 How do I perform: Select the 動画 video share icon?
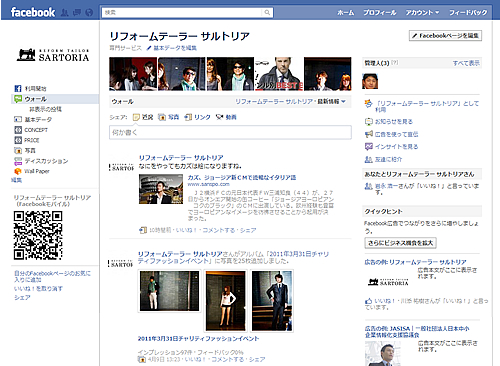pyautogui.click(x=219, y=117)
